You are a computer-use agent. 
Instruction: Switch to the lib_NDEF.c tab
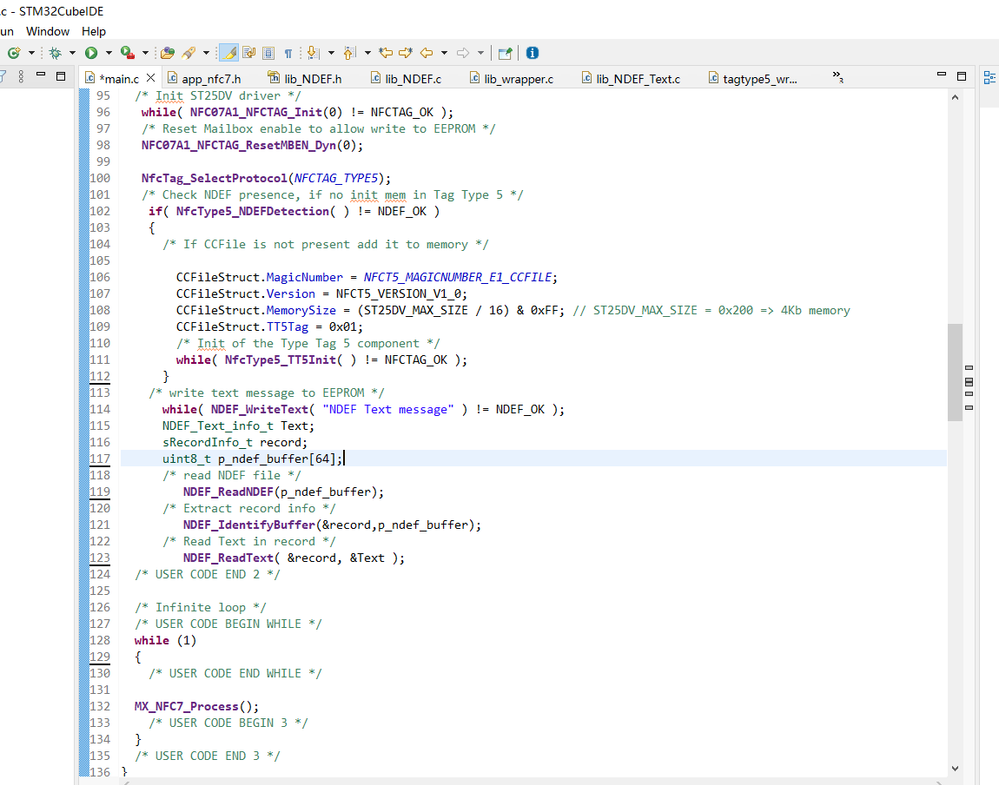coord(406,78)
